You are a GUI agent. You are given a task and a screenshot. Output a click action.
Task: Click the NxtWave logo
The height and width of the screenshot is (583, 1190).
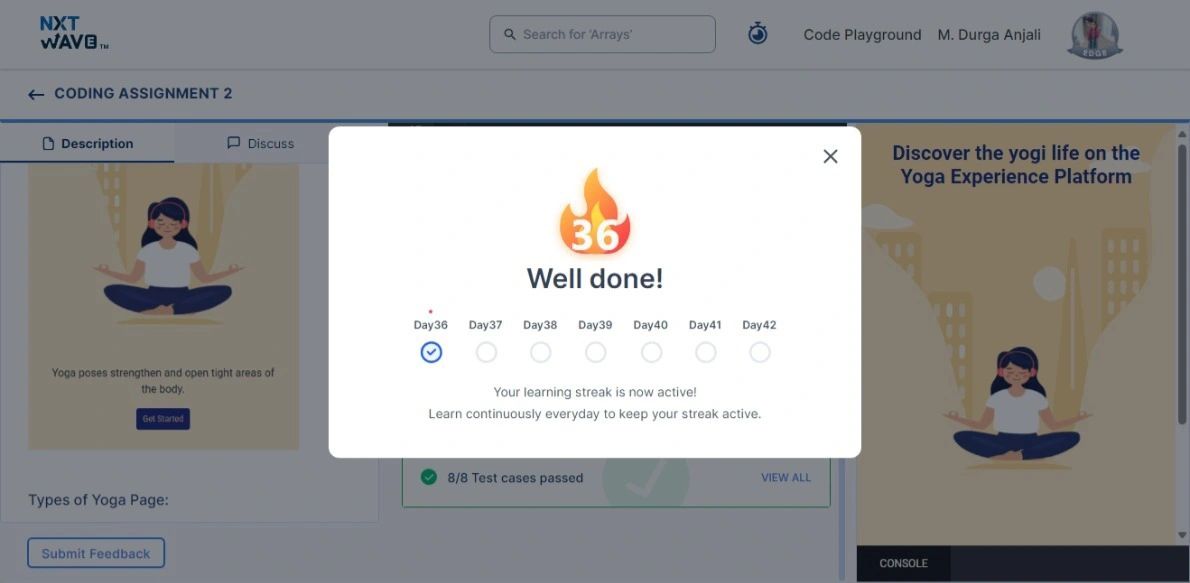74,33
